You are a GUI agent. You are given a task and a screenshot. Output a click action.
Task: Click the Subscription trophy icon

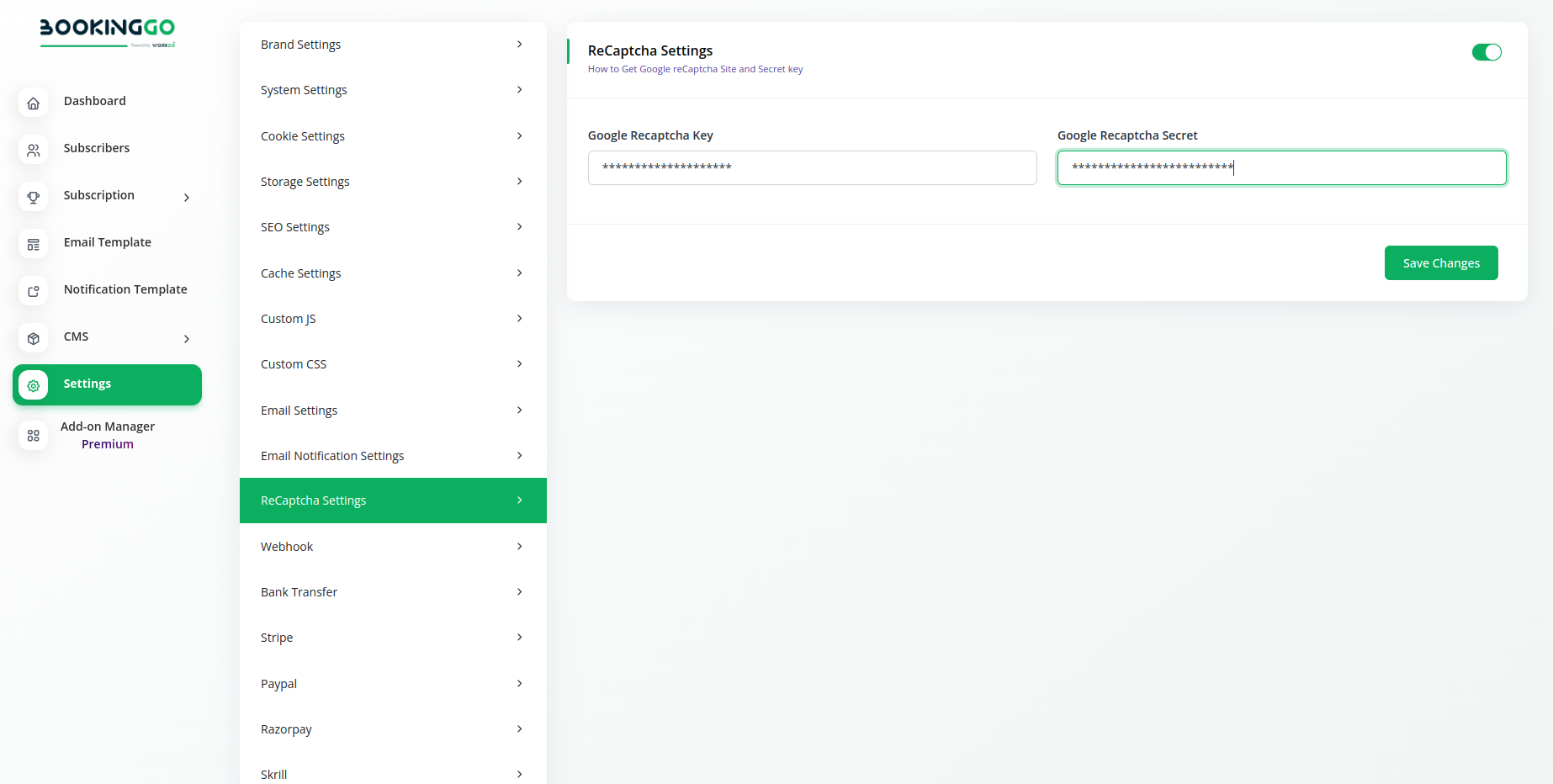coord(33,197)
